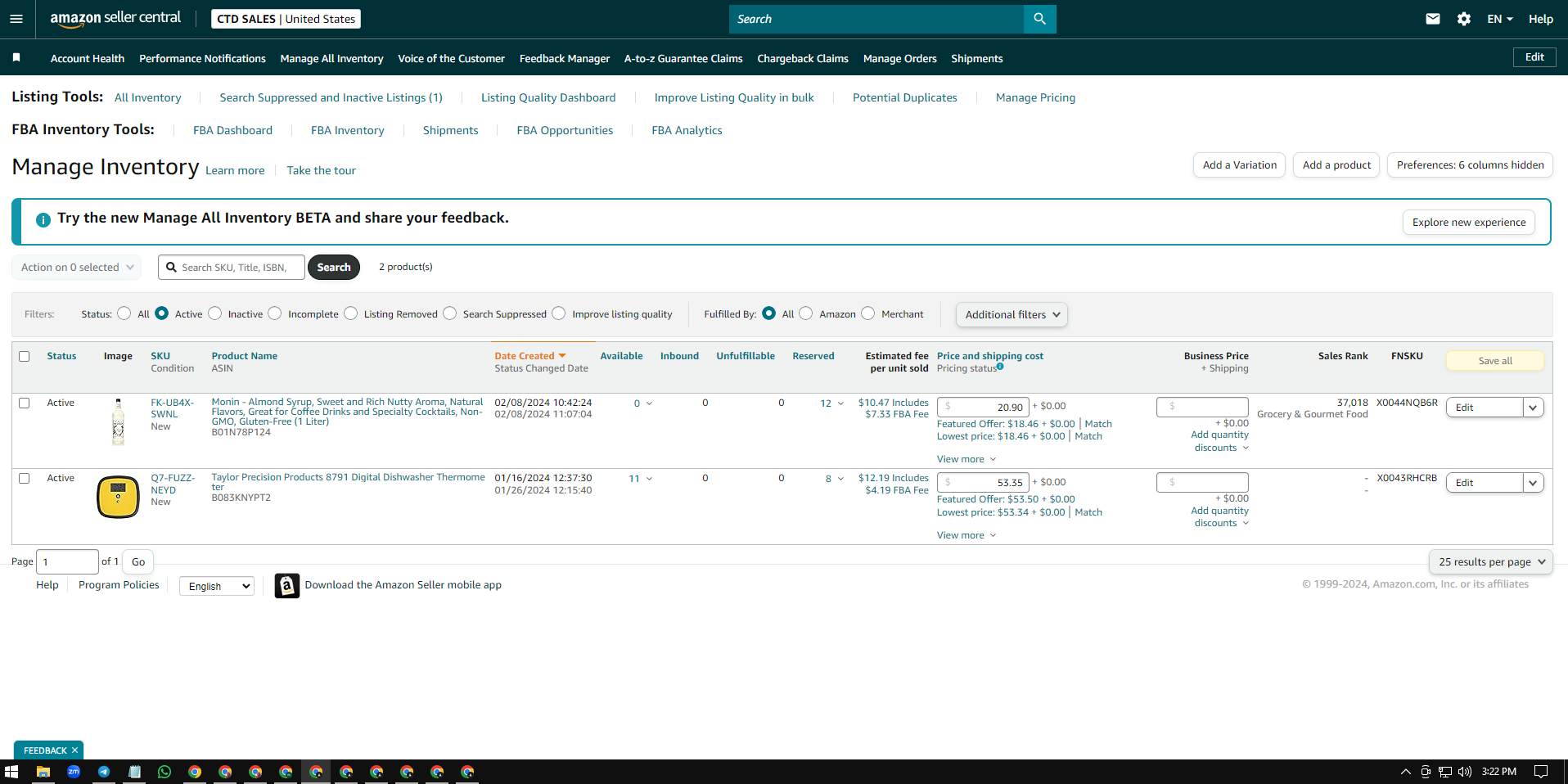Open Notepad from the taskbar

click(x=134, y=772)
